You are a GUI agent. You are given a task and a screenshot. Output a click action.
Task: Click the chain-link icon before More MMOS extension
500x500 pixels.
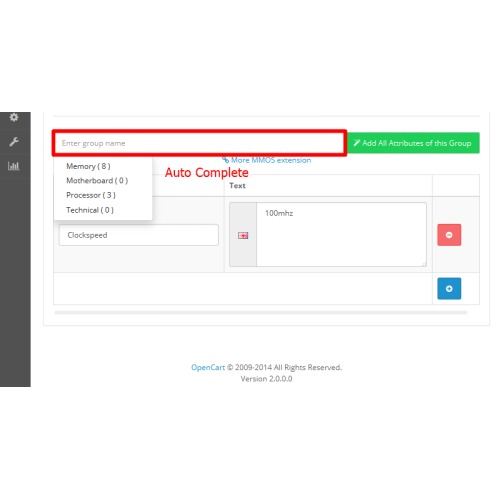tap(226, 160)
